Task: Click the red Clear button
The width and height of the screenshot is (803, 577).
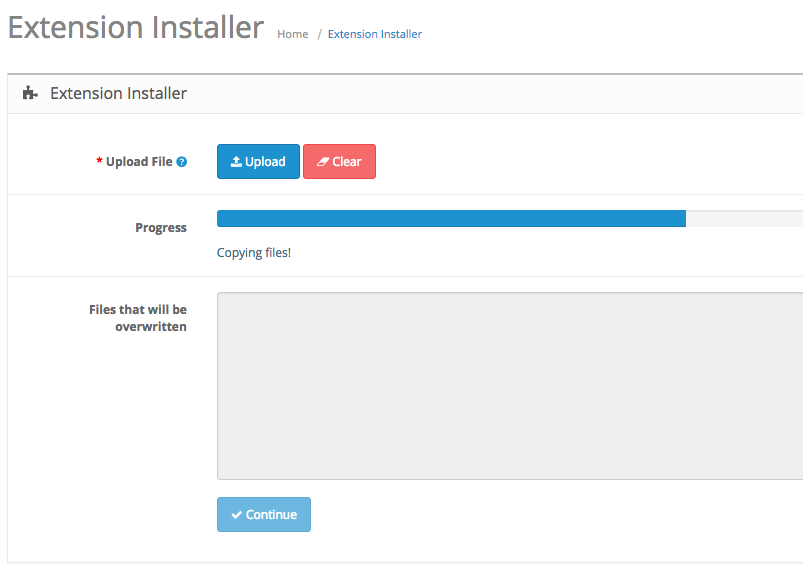Action: 339,162
